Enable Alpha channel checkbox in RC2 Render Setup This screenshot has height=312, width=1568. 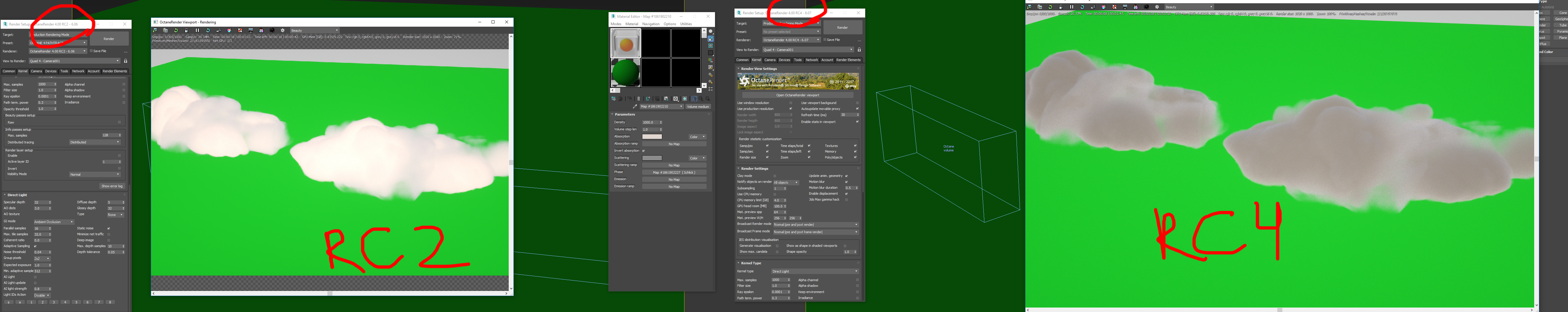click(124, 84)
